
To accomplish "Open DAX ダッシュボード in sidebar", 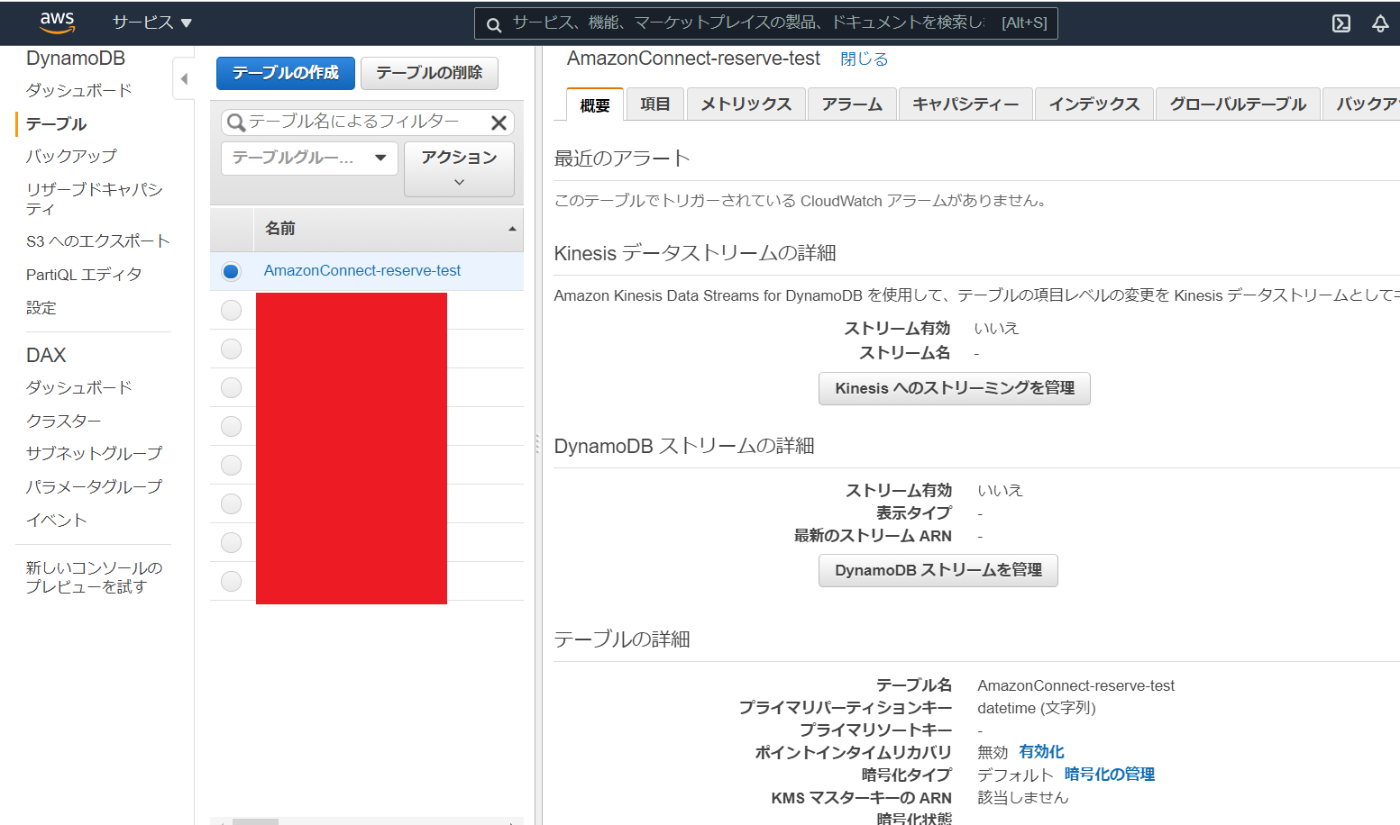I will click(79, 388).
